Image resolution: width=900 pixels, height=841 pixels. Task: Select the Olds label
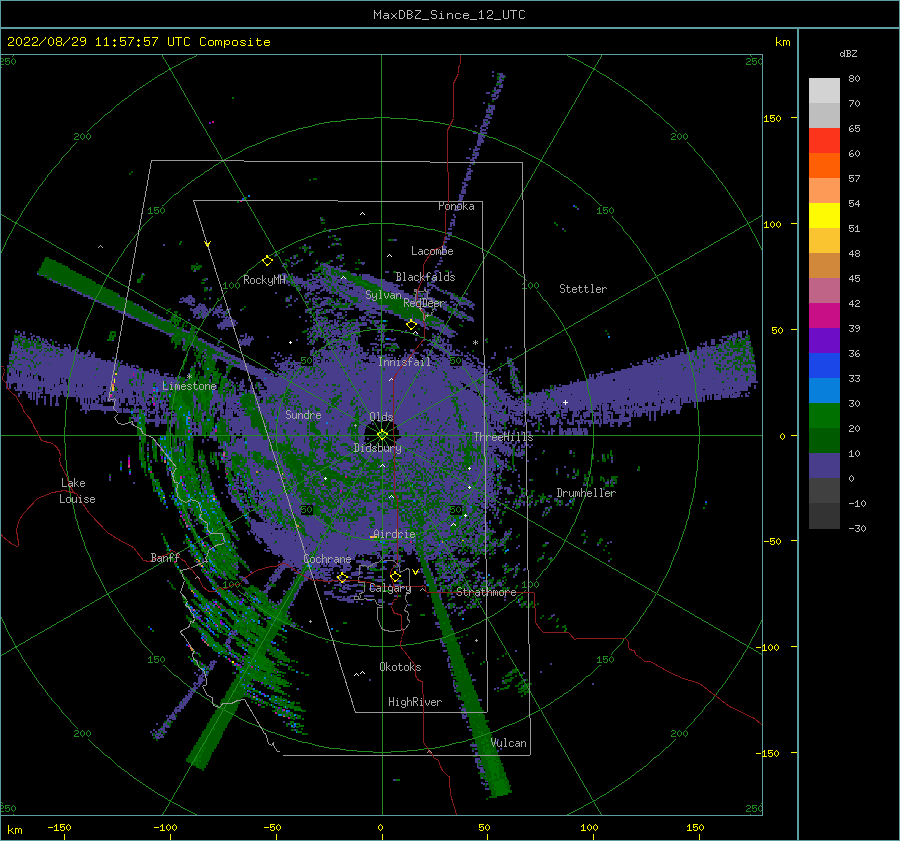381,417
